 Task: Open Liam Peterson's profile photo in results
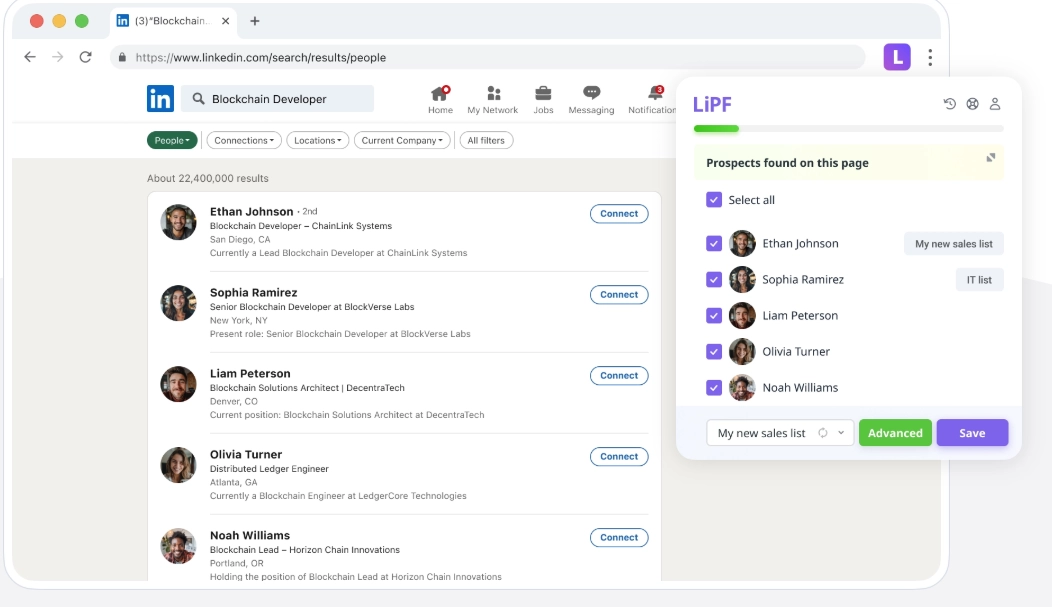point(178,384)
